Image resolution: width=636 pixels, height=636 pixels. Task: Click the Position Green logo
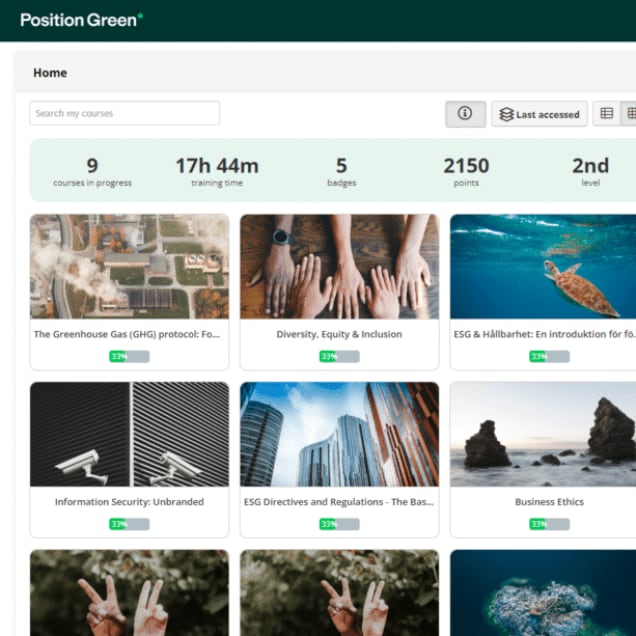point(81,19)
